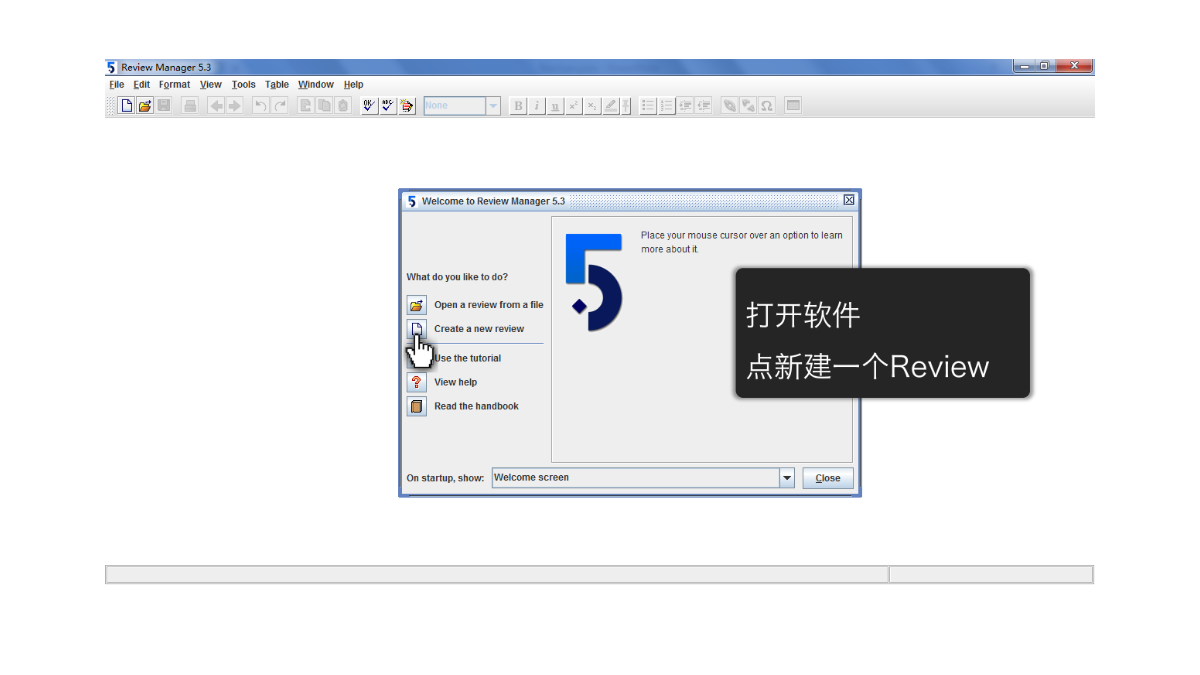Click the Use the tutorial label
This screenshot has width=1200, height=675.
tap(468, 358)
